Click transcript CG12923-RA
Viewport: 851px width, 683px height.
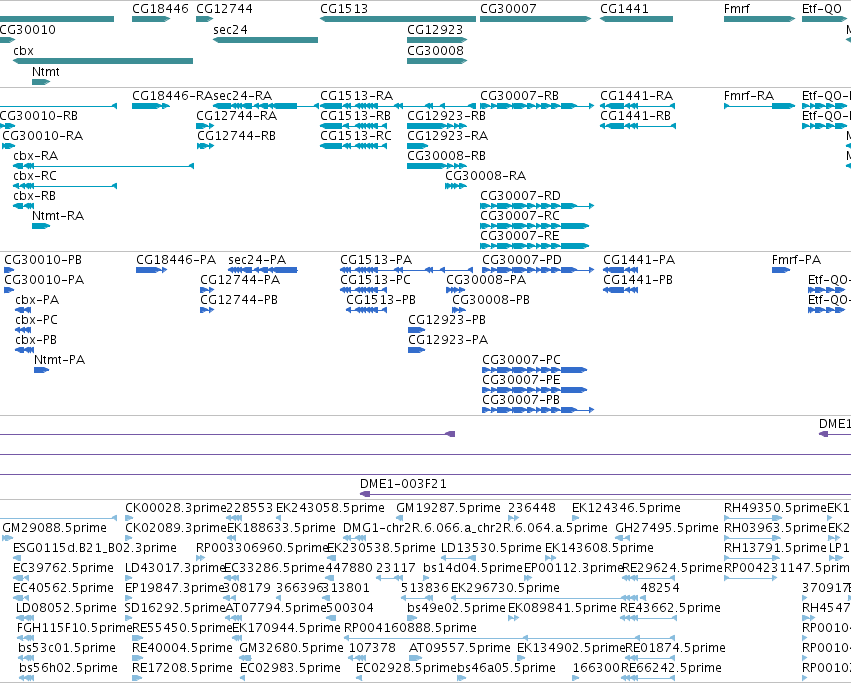pos(448,136)
